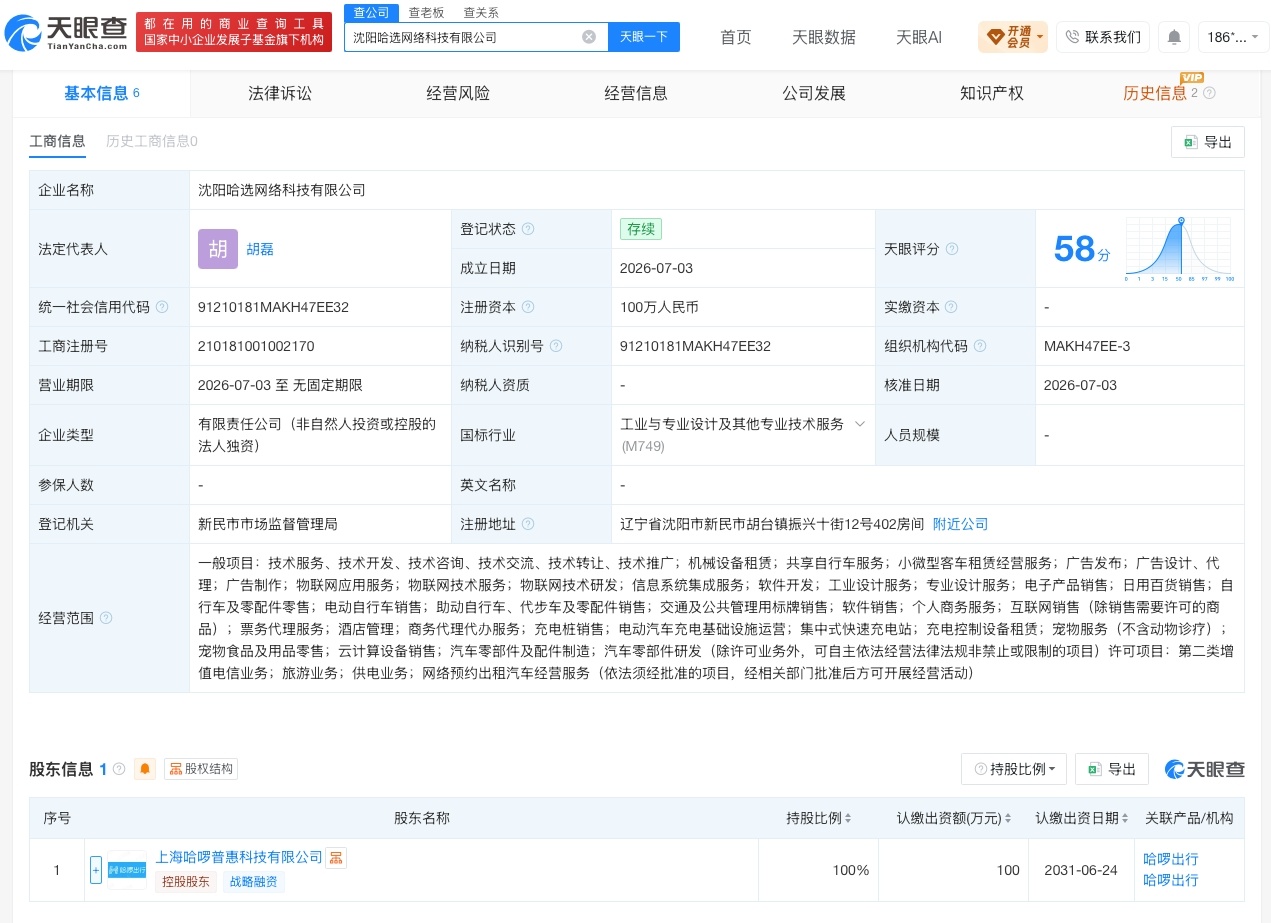The height and width of the screenshot is (923, 1271).
Task: Click the notification bell icon in the header
Action: click(x=1174, y=37)
